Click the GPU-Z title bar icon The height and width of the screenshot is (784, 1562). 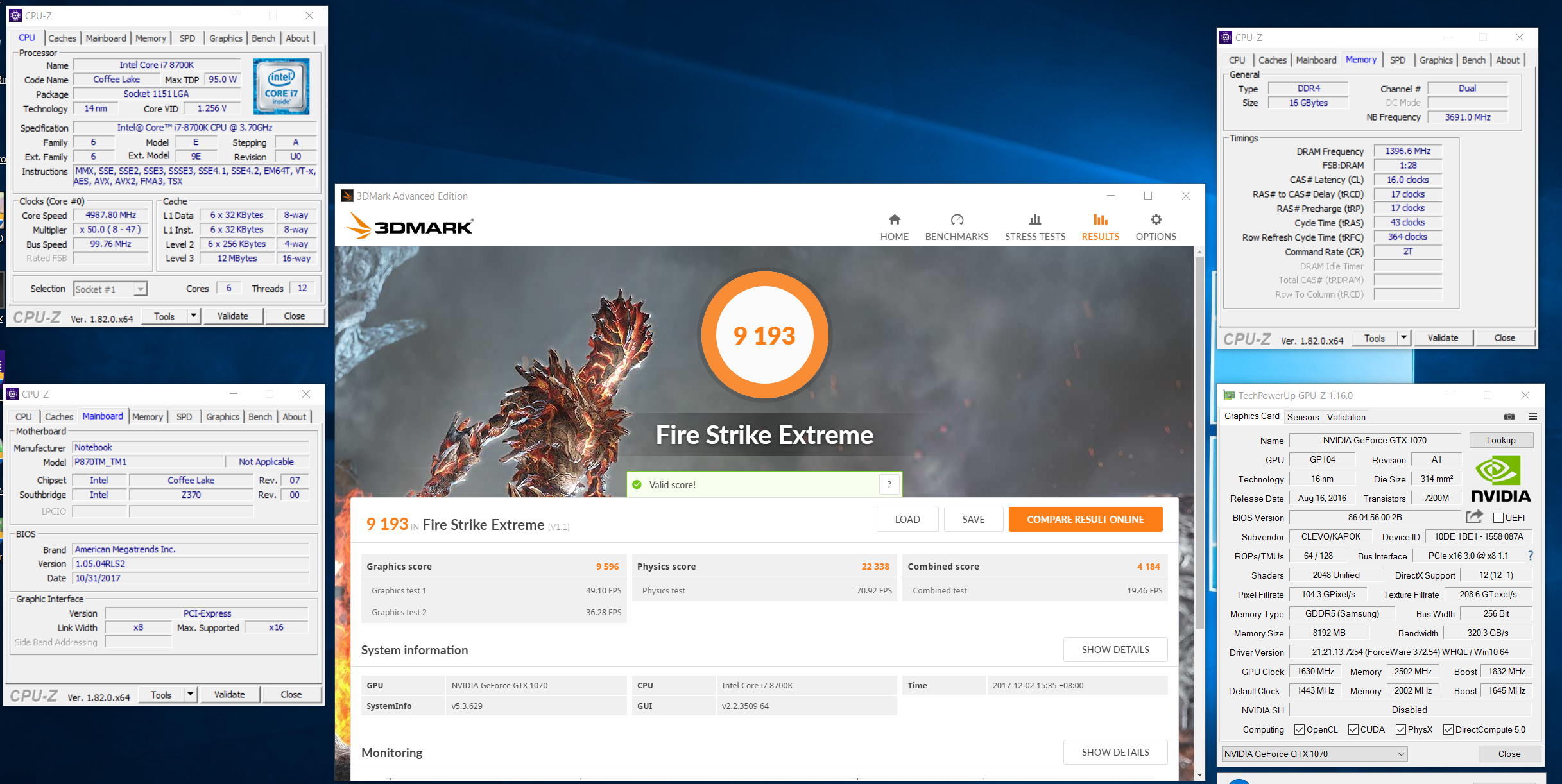[1229, 395]
